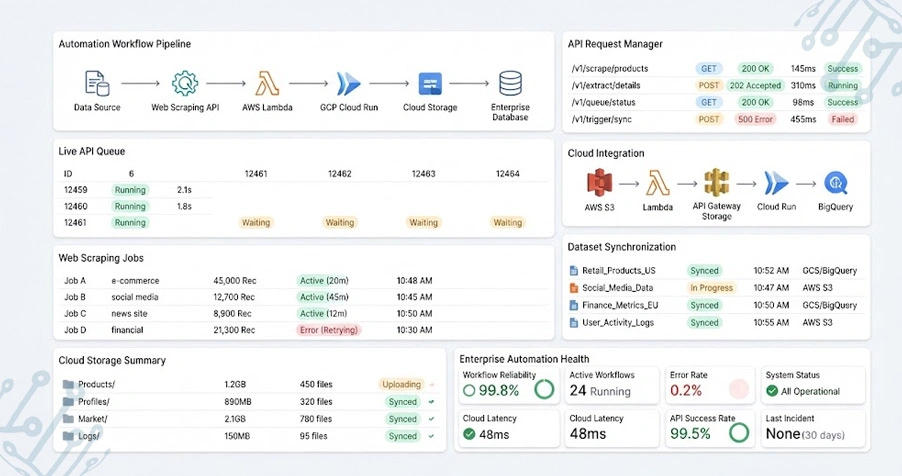
Task: Click the Error Rate red circle indicator
Action: tap(739, 390)
